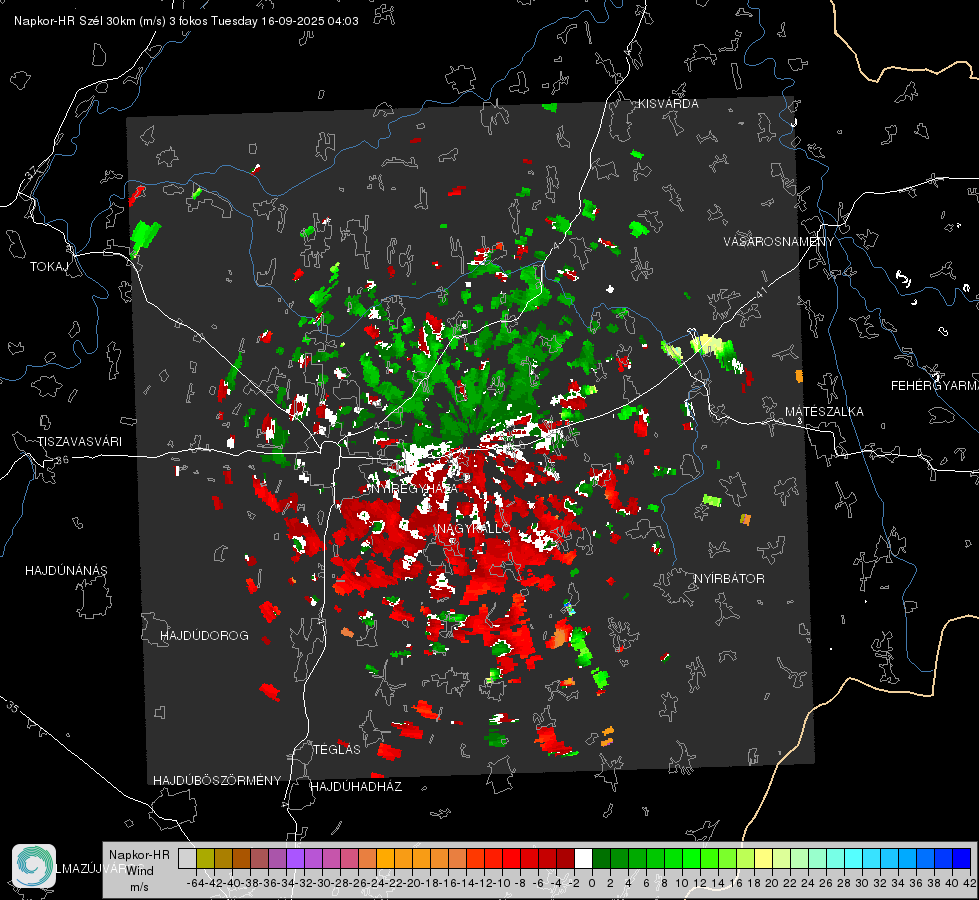Click the '-34' legend value

coord(286,883)
